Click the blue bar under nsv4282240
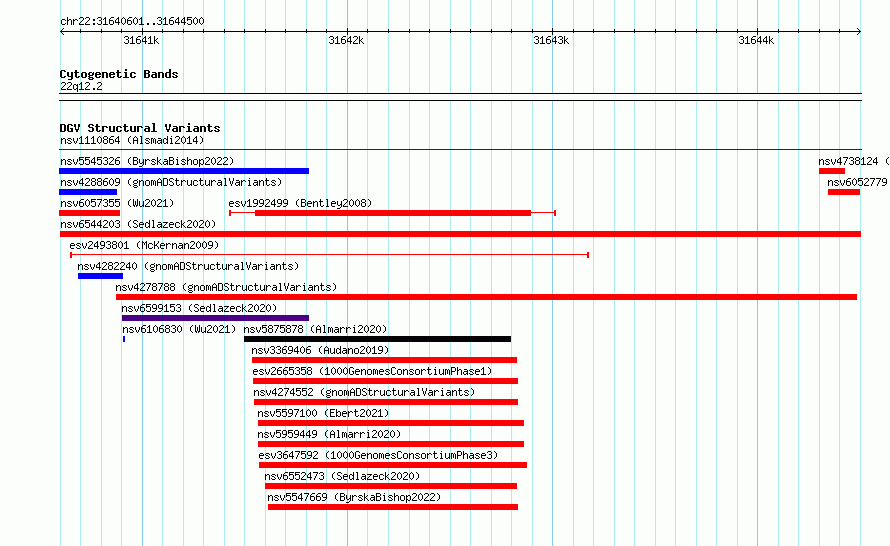This screenshot has width=890, height=546. click(x=100, y=276)
